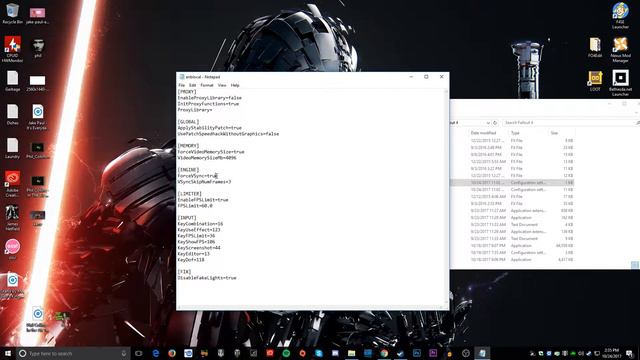This screenshot has width=640, height=360.
Task: Open Premiere Pro from the taskbar
Action: (x=433, y=353)
